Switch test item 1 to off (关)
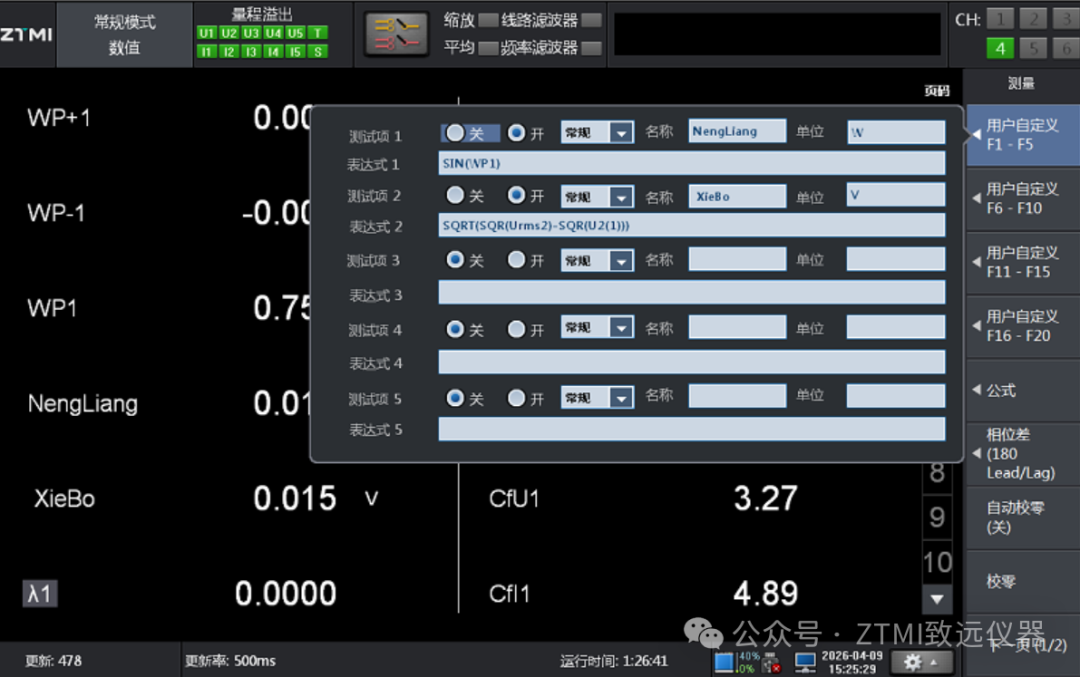 456,132
